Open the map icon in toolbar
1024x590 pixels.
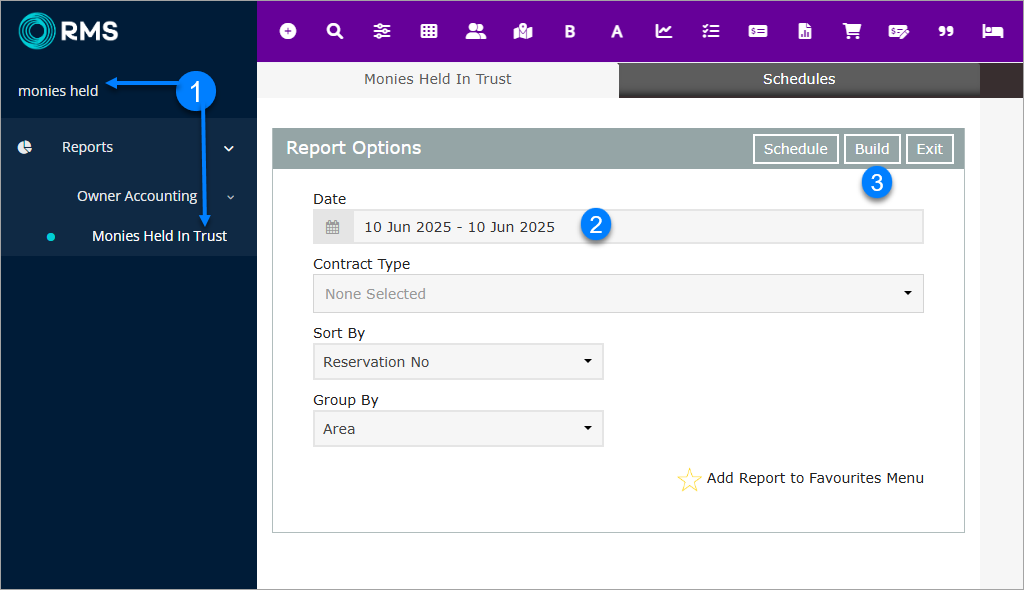[x=523, y=31]
